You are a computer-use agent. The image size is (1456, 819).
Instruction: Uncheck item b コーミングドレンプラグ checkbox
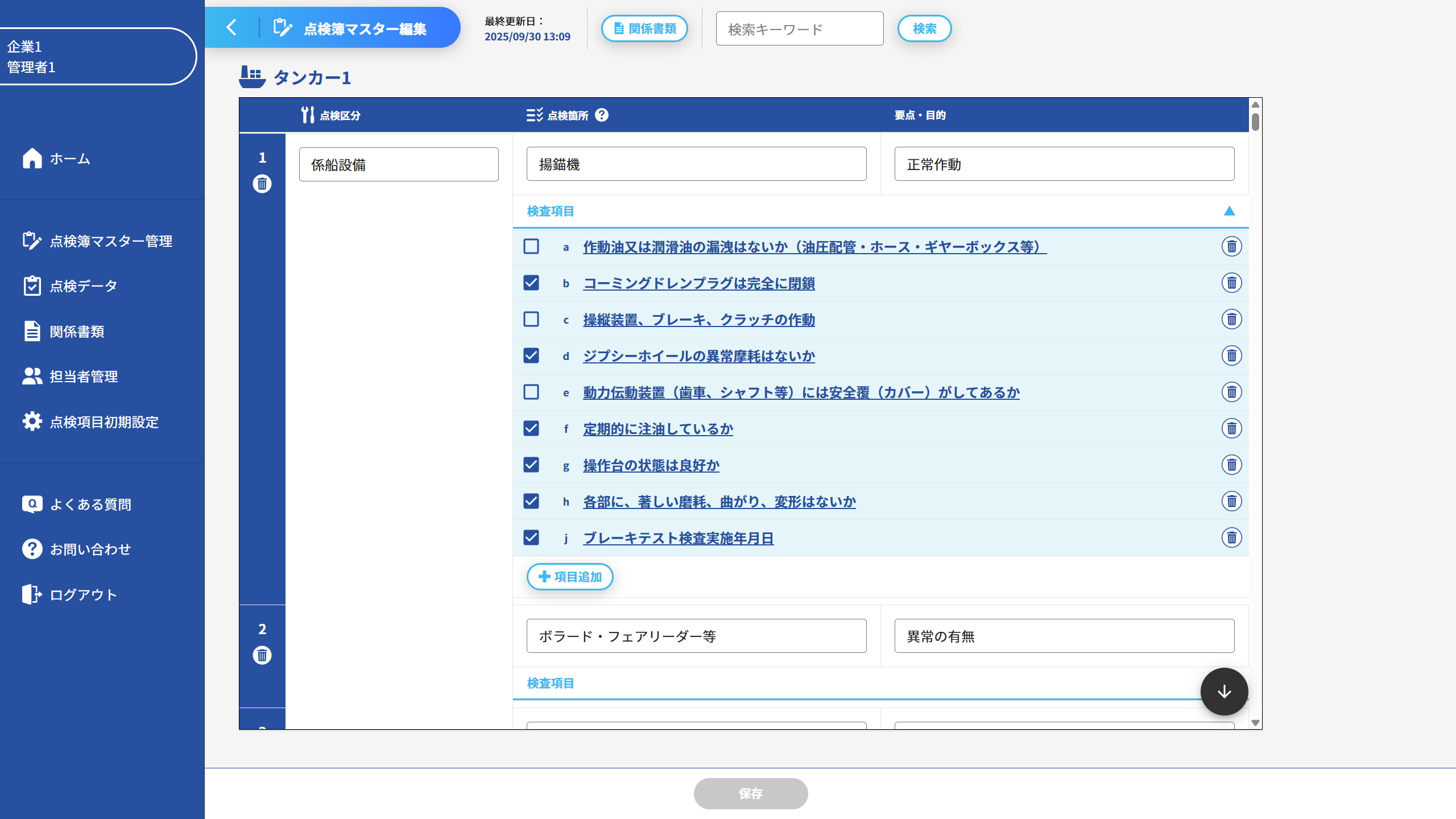pyautogui.click(x=531, y=283)
